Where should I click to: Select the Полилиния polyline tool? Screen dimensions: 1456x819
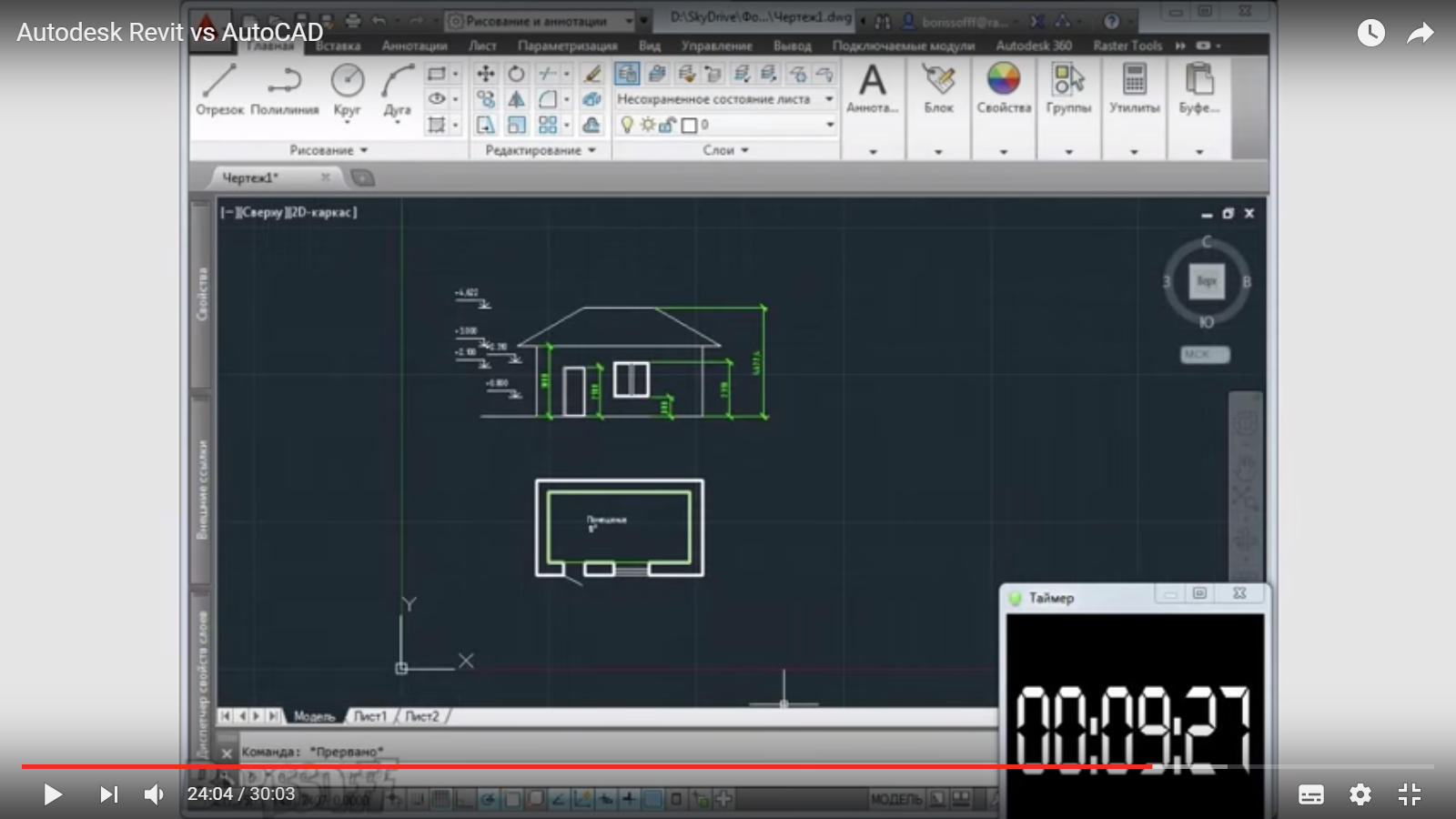[x=284, y=89]
